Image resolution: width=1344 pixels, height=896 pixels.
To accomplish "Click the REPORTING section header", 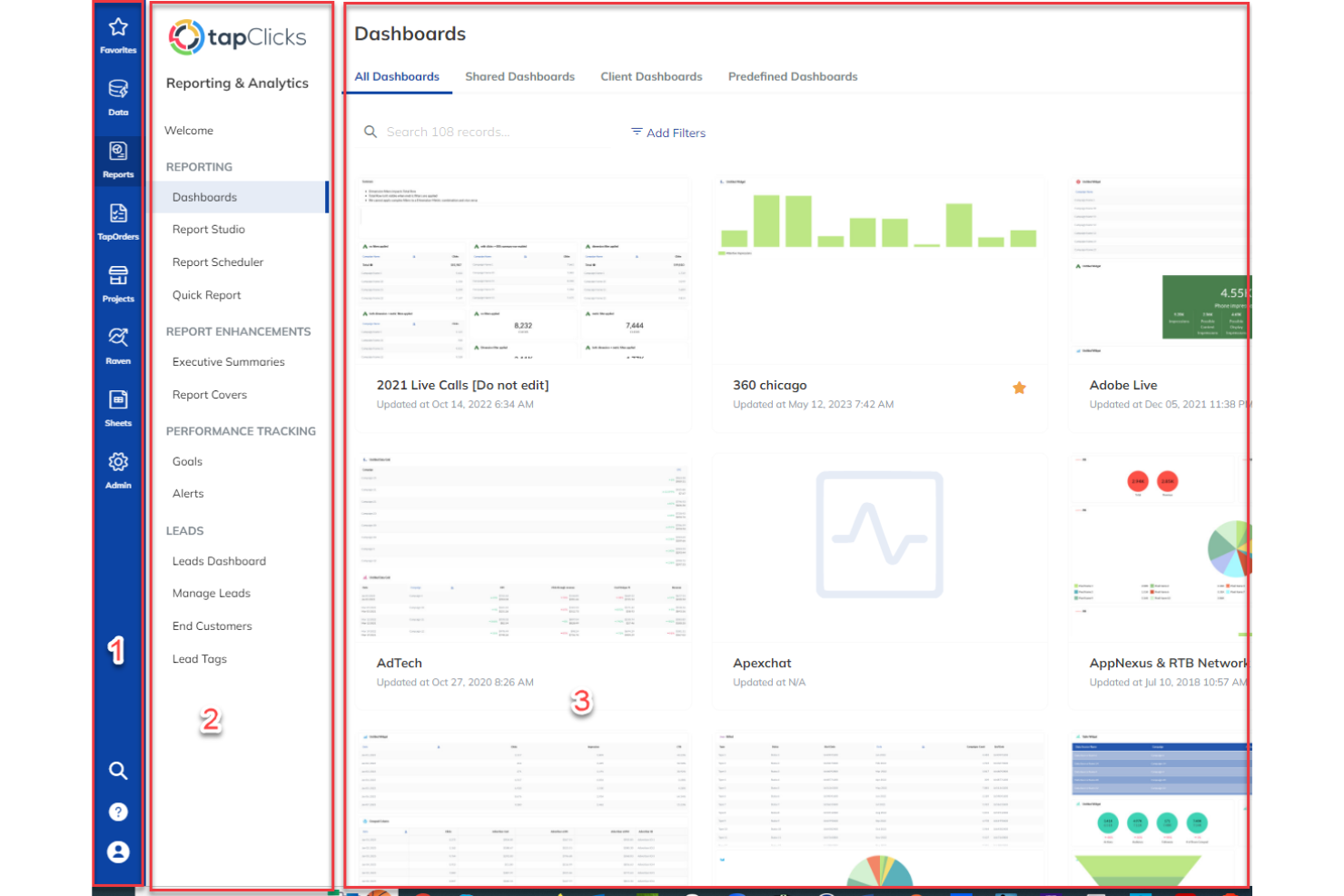I will tap(199, 167).
